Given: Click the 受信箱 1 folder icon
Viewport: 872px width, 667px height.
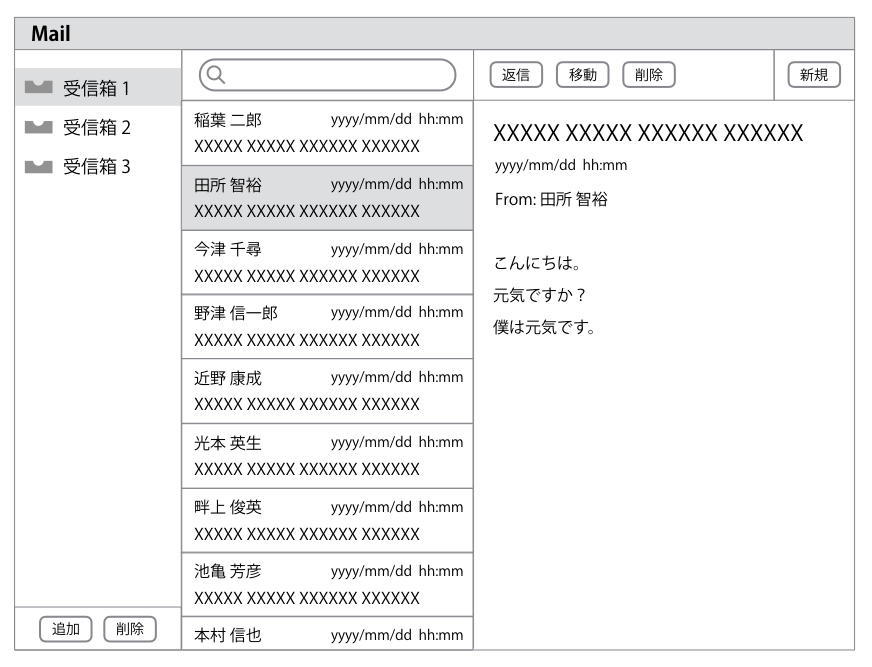Looking at the screenshot, I should [x=38, y=89].
